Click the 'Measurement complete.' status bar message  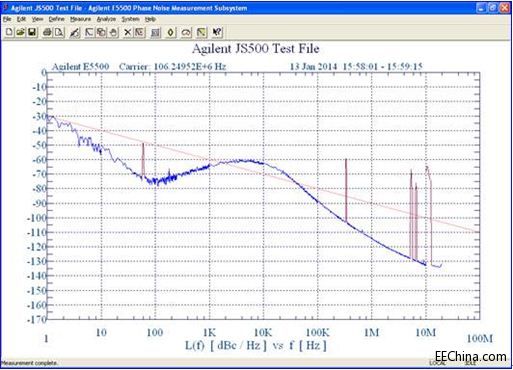(29, 363)
